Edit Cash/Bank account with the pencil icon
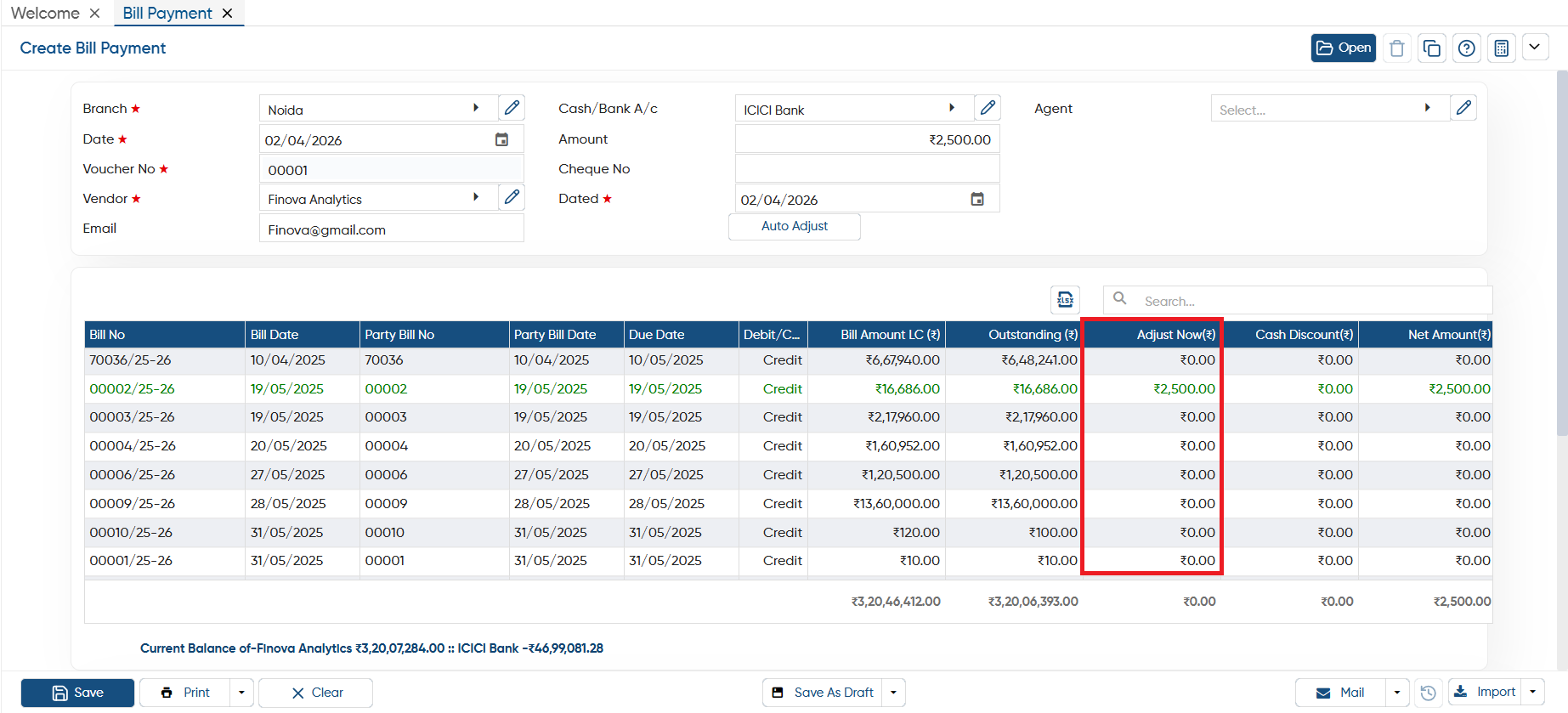Screen dimensions: 1568x713 click(x=988, y=108)
